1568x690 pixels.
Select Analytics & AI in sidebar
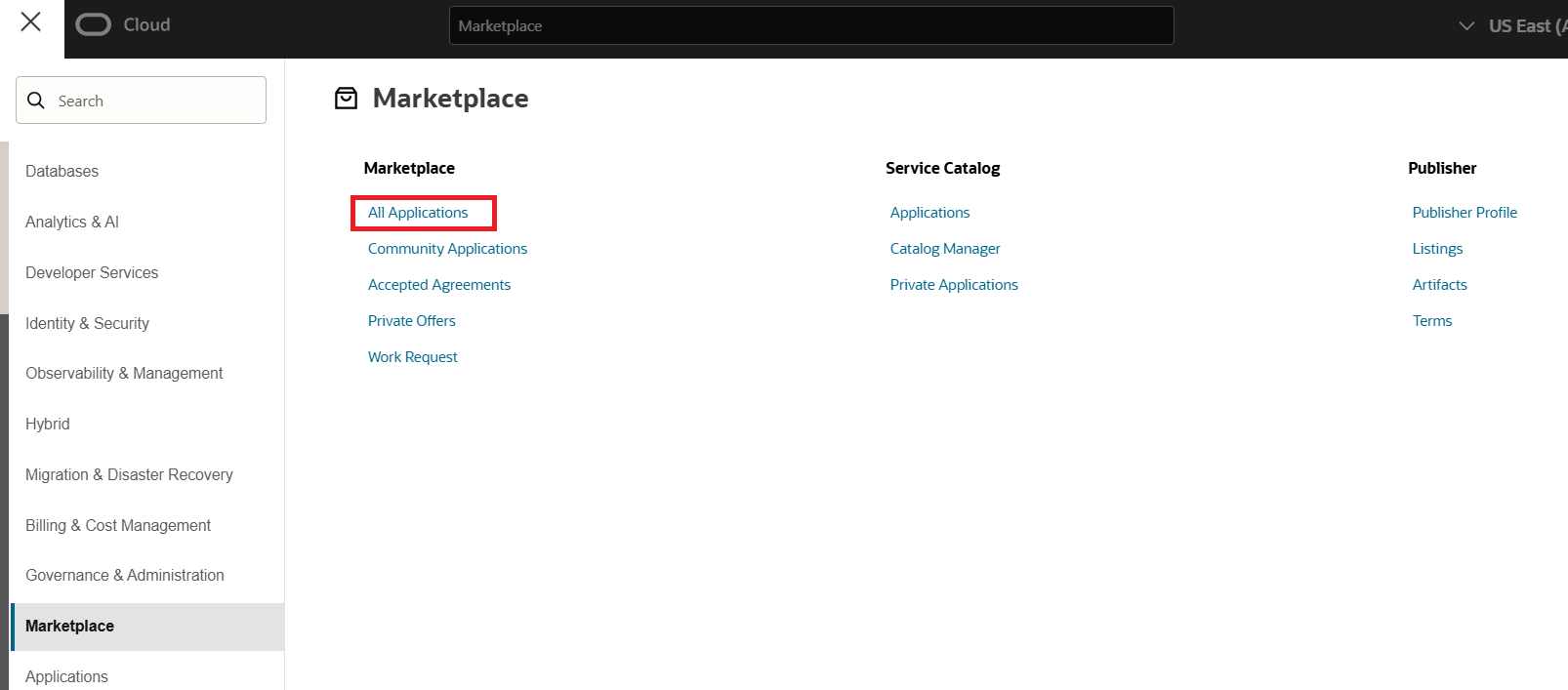72,223
